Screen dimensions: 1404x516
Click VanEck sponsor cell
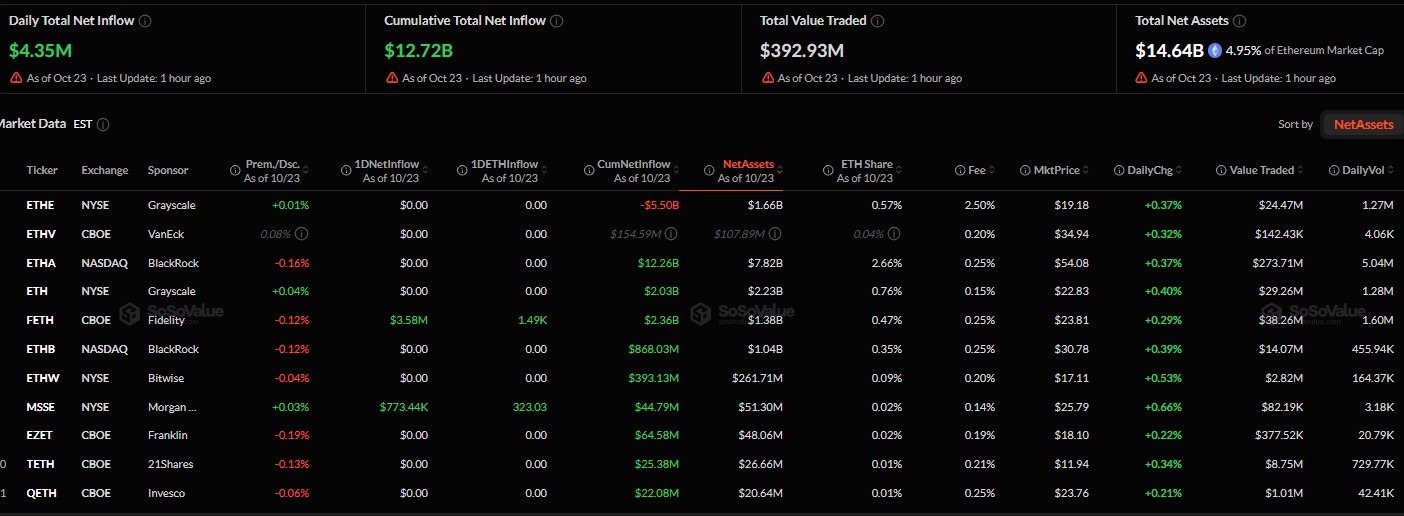pyautogui.click(x=166, y=234)
